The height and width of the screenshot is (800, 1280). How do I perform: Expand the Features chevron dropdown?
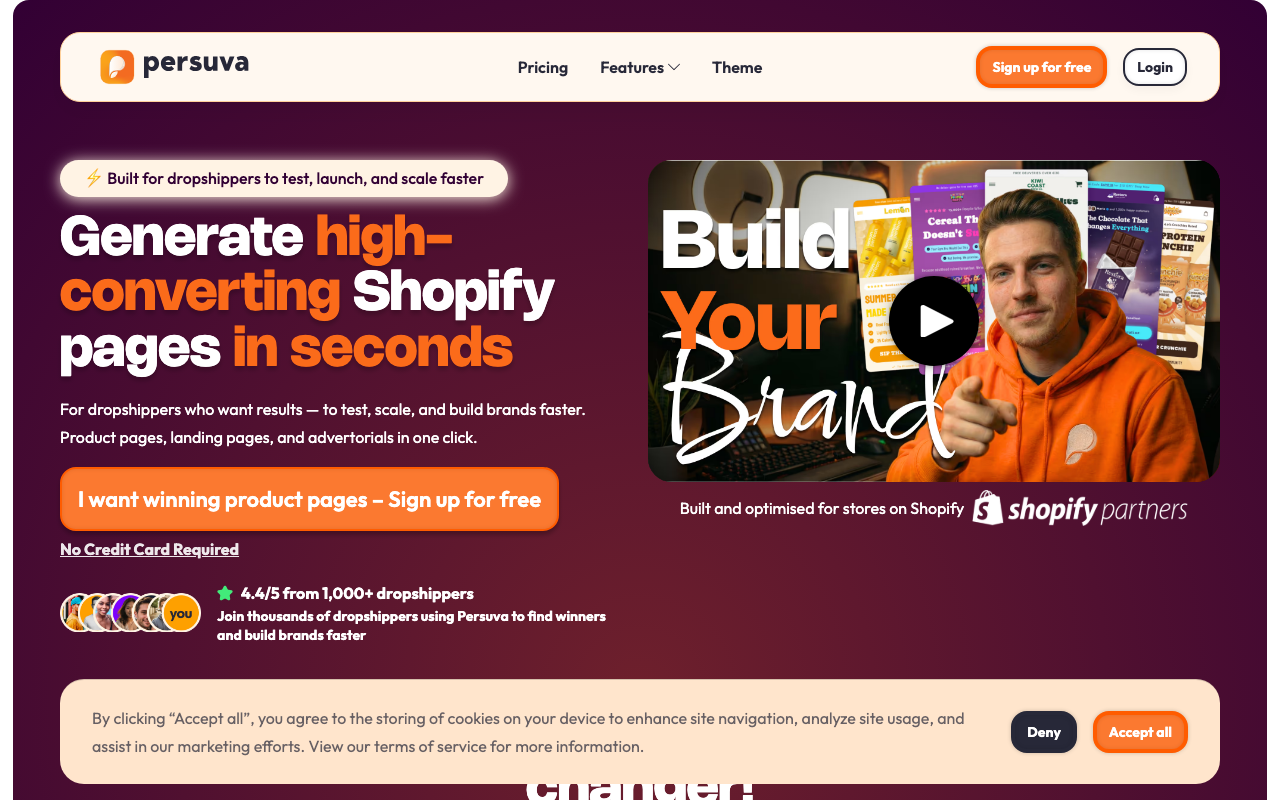point(674,67)
